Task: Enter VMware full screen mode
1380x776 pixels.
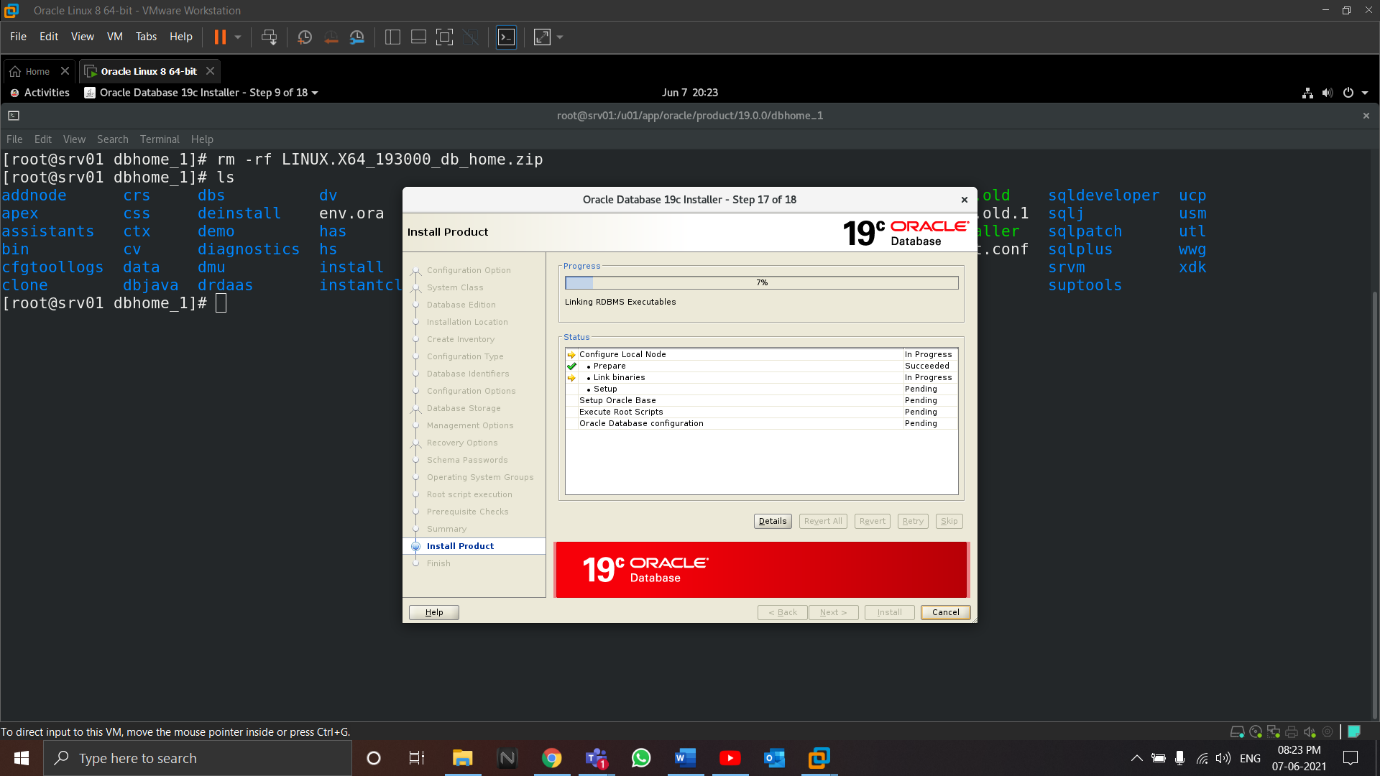Action: click(445, 37)
